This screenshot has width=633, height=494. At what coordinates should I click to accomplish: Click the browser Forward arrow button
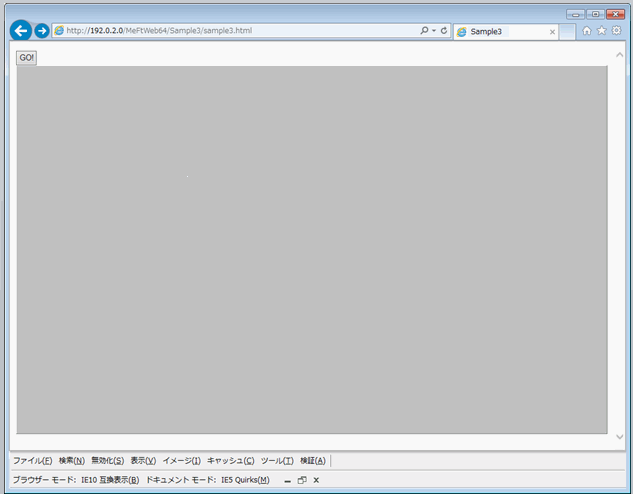(42, 31)
